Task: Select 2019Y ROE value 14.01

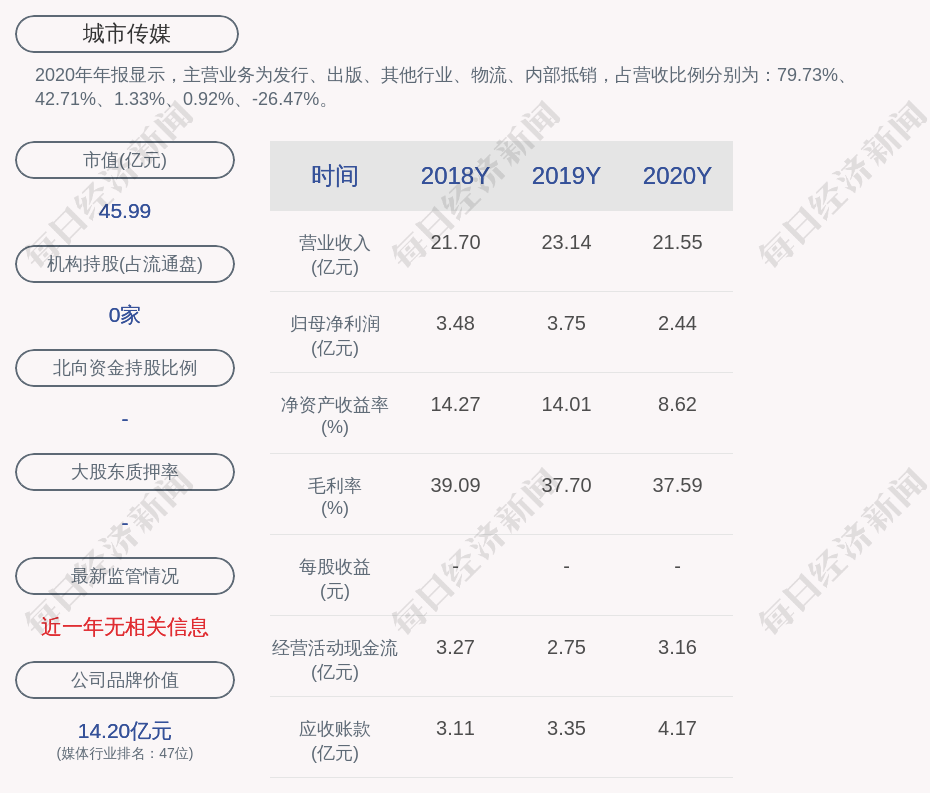Action: [566, 405]
